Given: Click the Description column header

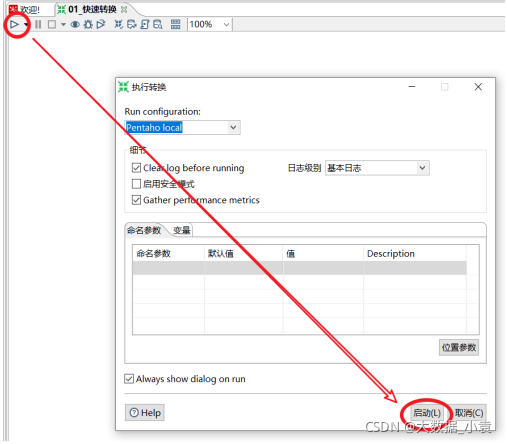Looking at the screenshot, I should (x=415, y=254).
